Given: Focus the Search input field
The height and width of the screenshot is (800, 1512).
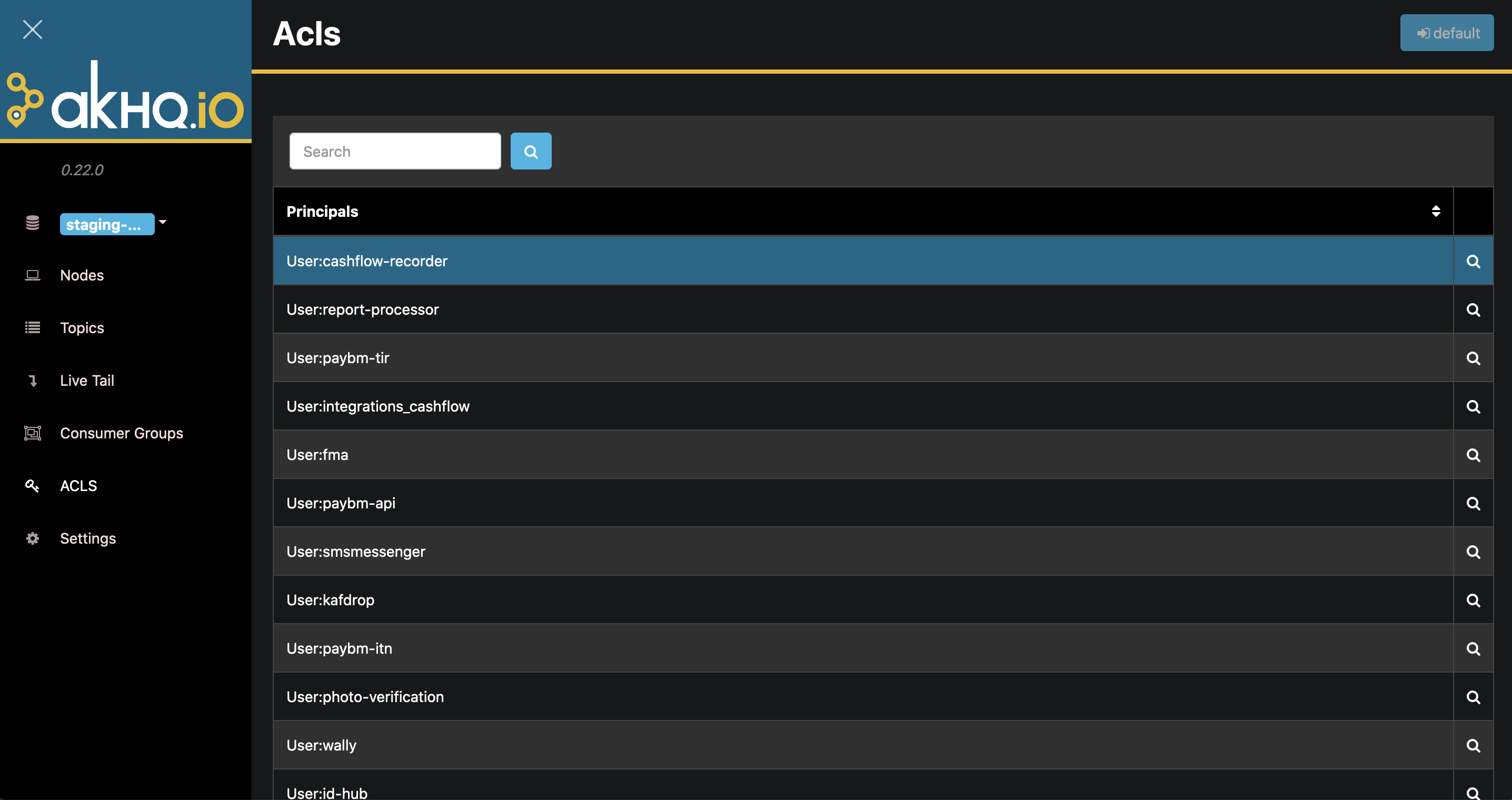Looking at the screenshot, I should point(394,152).
